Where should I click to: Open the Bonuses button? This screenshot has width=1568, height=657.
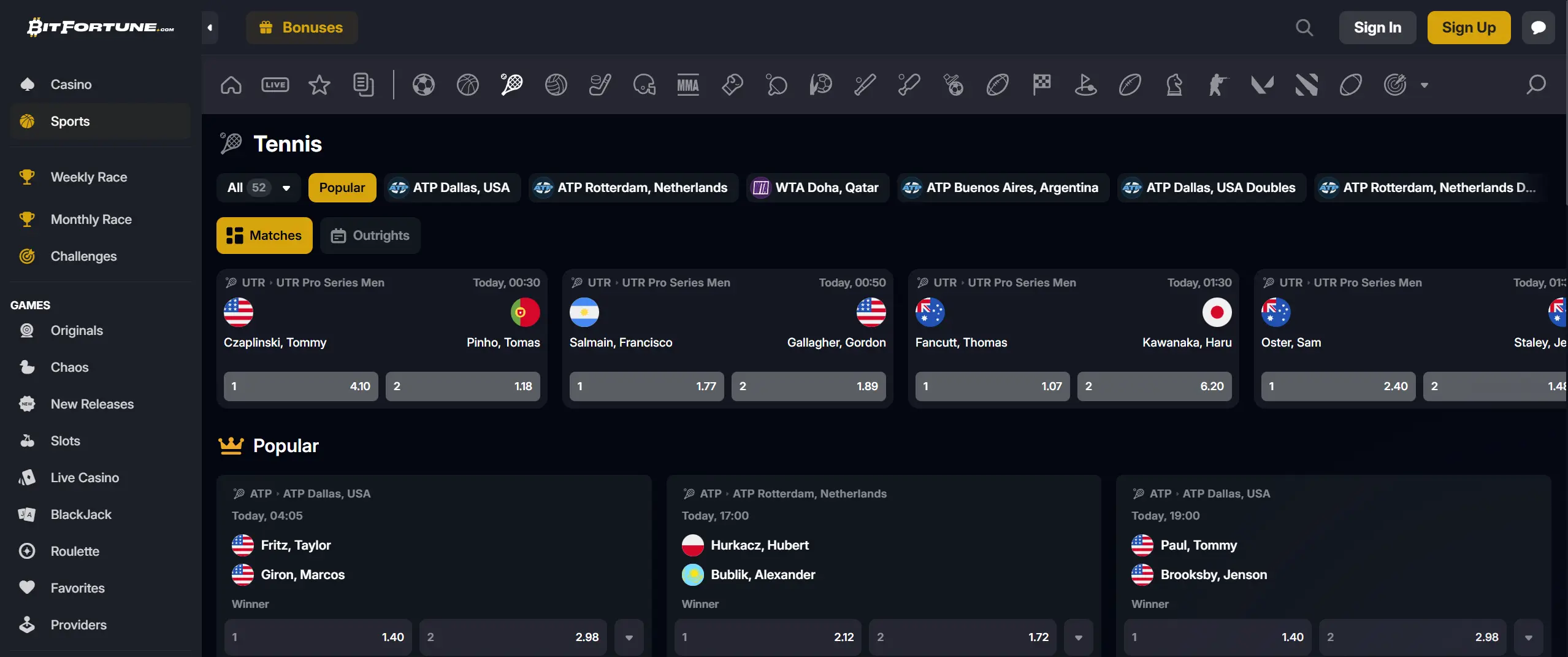tap(302, 28)
